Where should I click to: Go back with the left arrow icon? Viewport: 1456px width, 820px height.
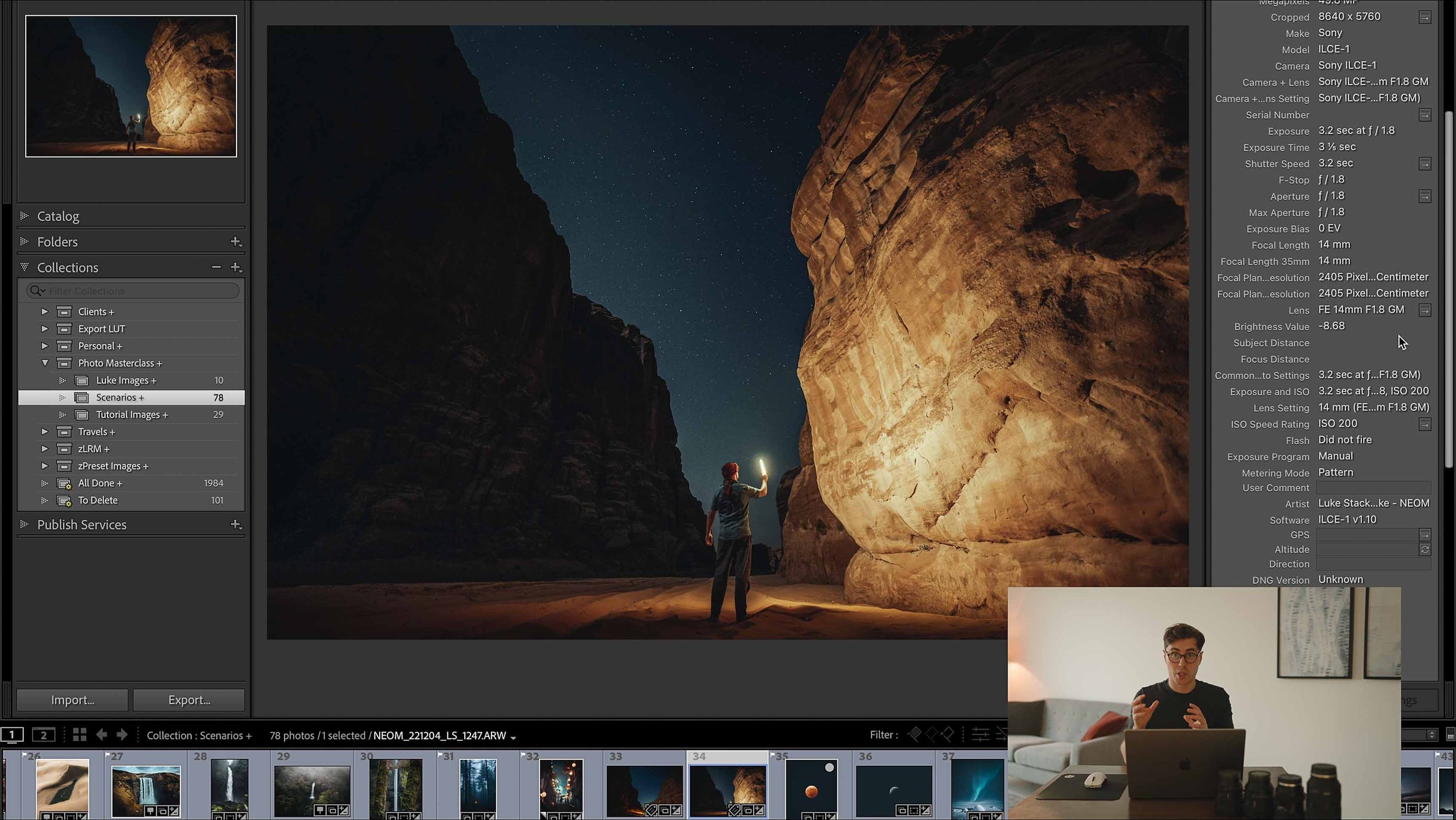[101, 735]
